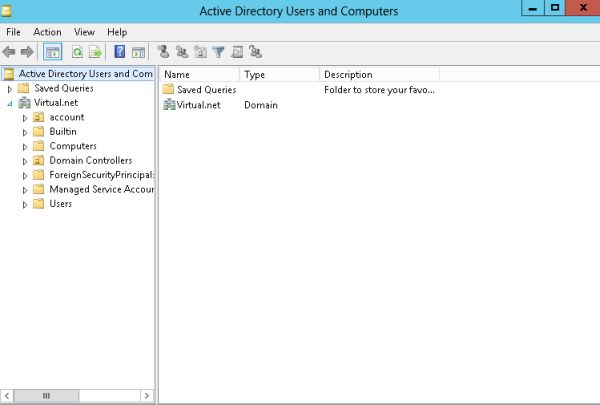The width and height of the screenshot is (600, 405).
Task: Select the Active Directory Users and Computers root label
Action: point(86,73)
